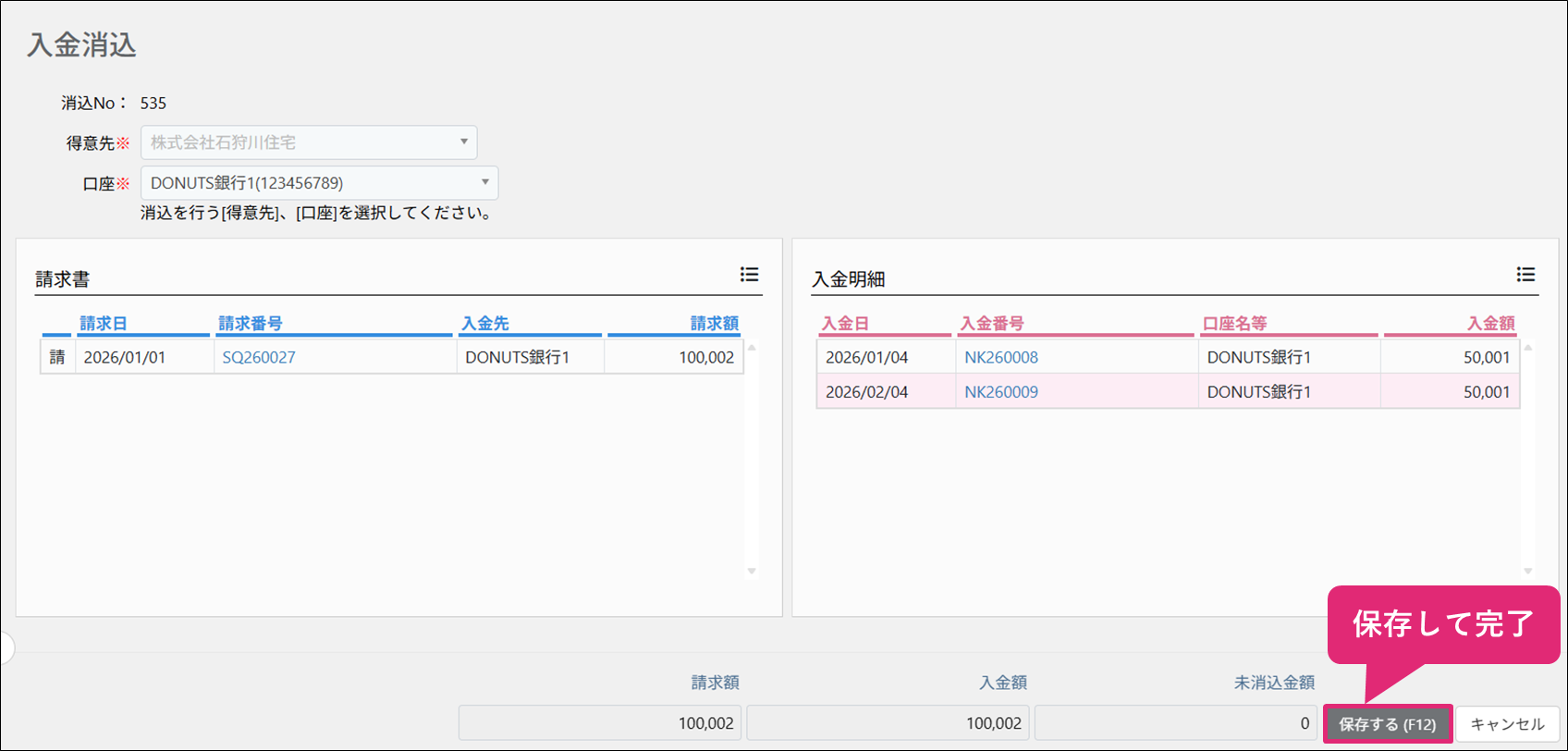Click the invoice table scrollbar down arrow
The width and height of the screenshot is (1568, 751).
click(x=752, y=571)
